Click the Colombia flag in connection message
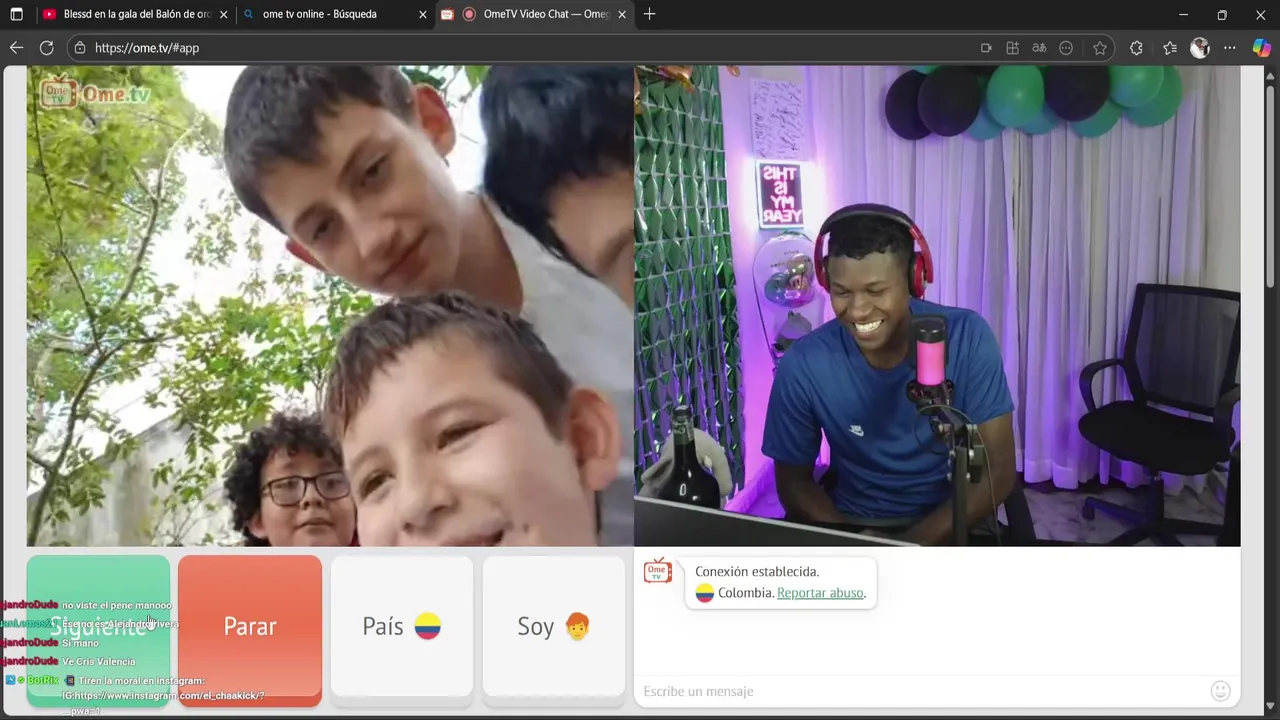This screenshot has height=720, width=1280. click(x=705, y=593)
